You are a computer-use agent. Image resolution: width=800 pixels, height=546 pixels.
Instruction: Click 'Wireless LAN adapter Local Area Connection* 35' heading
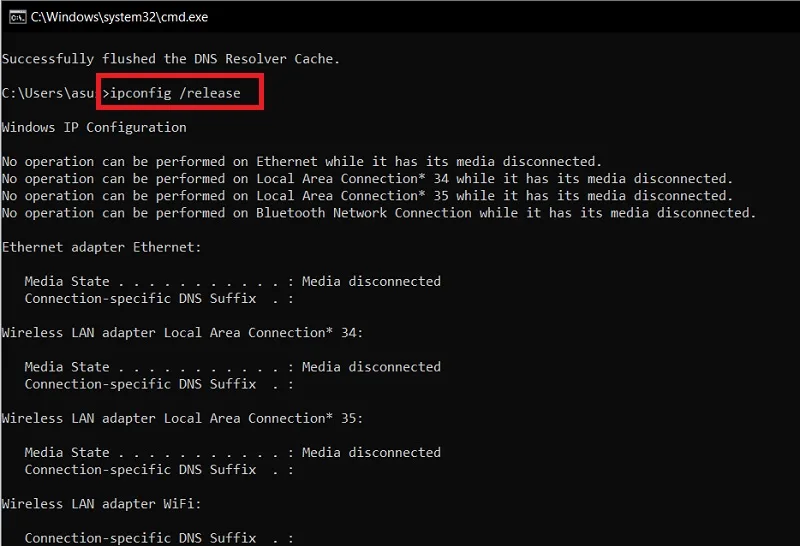(x=182, y=418)
